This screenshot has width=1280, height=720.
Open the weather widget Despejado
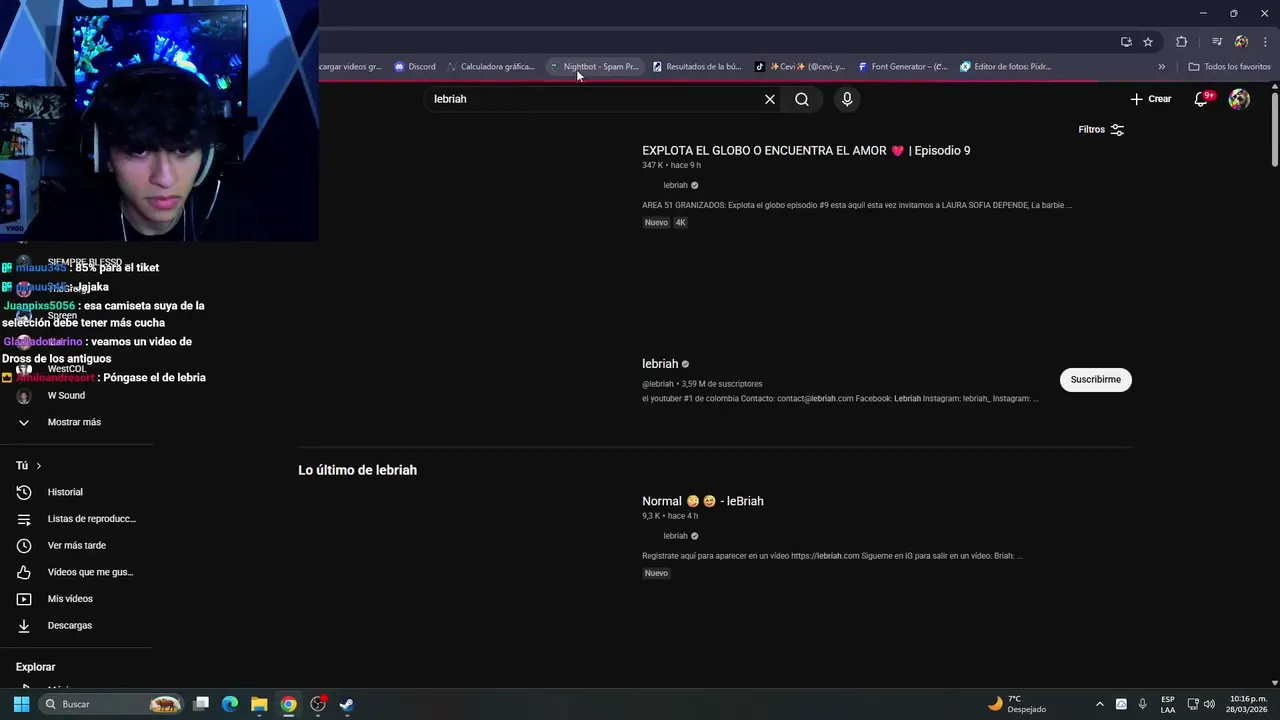1018,704
